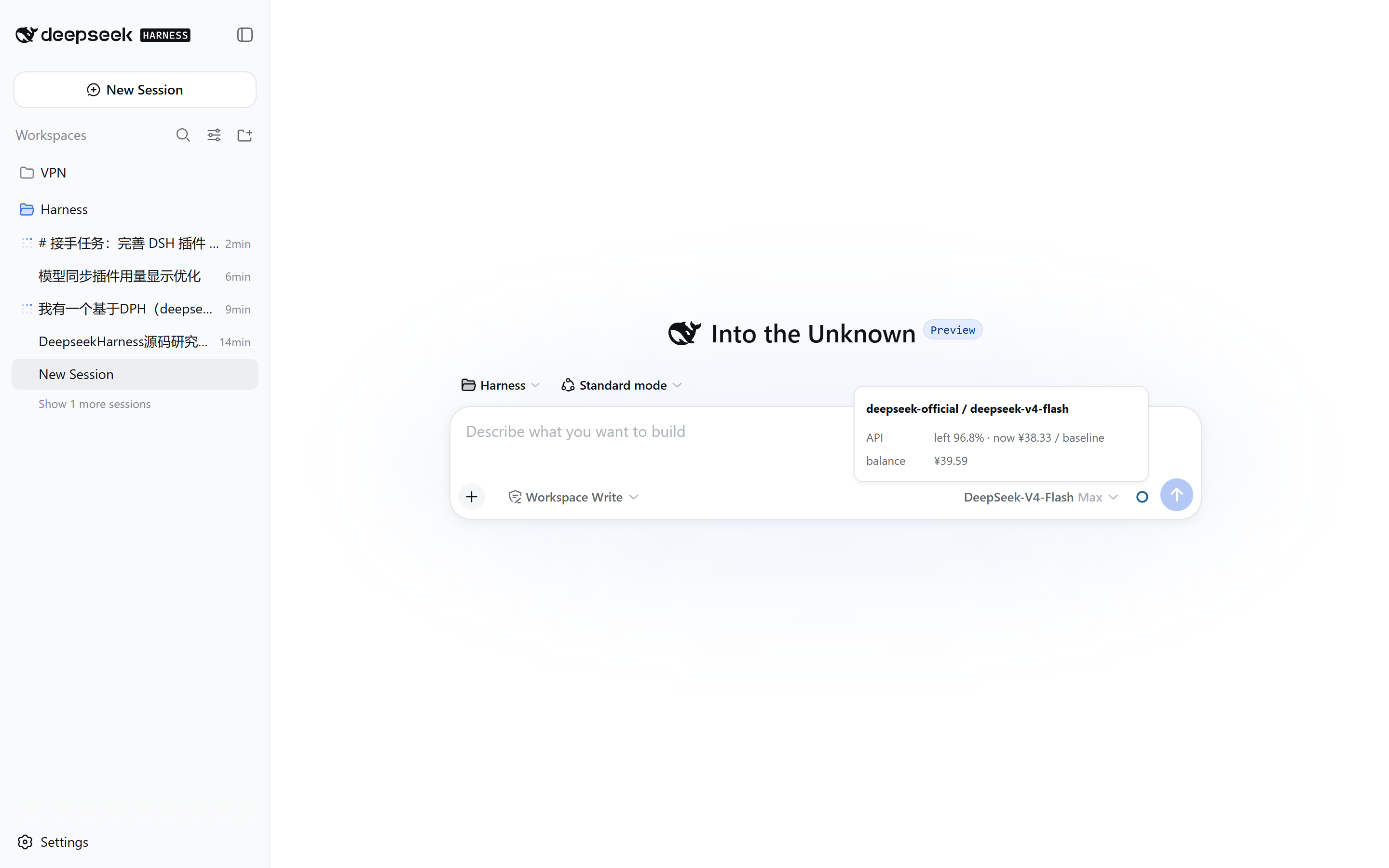Collapse the sidebar with the panel icon
1389x868 pixels.
pyautogui.click(x=245, y=35)
